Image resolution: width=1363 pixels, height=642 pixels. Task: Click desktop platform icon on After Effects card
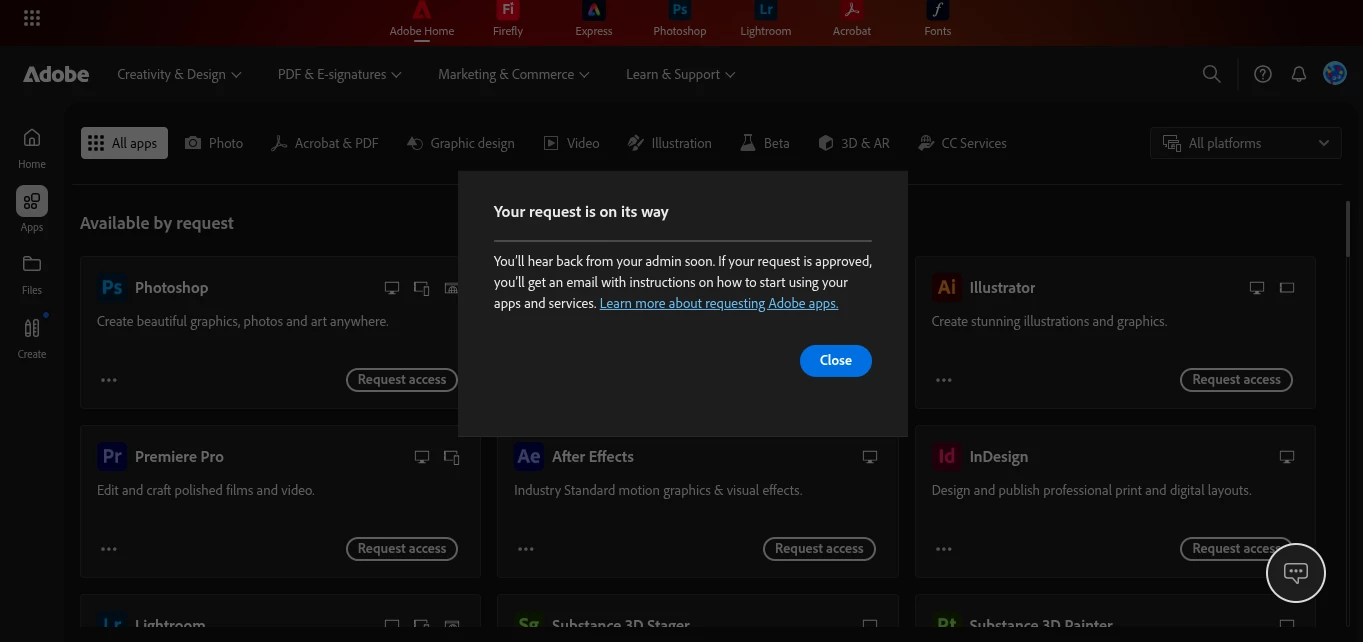click(x=870, y=457)
